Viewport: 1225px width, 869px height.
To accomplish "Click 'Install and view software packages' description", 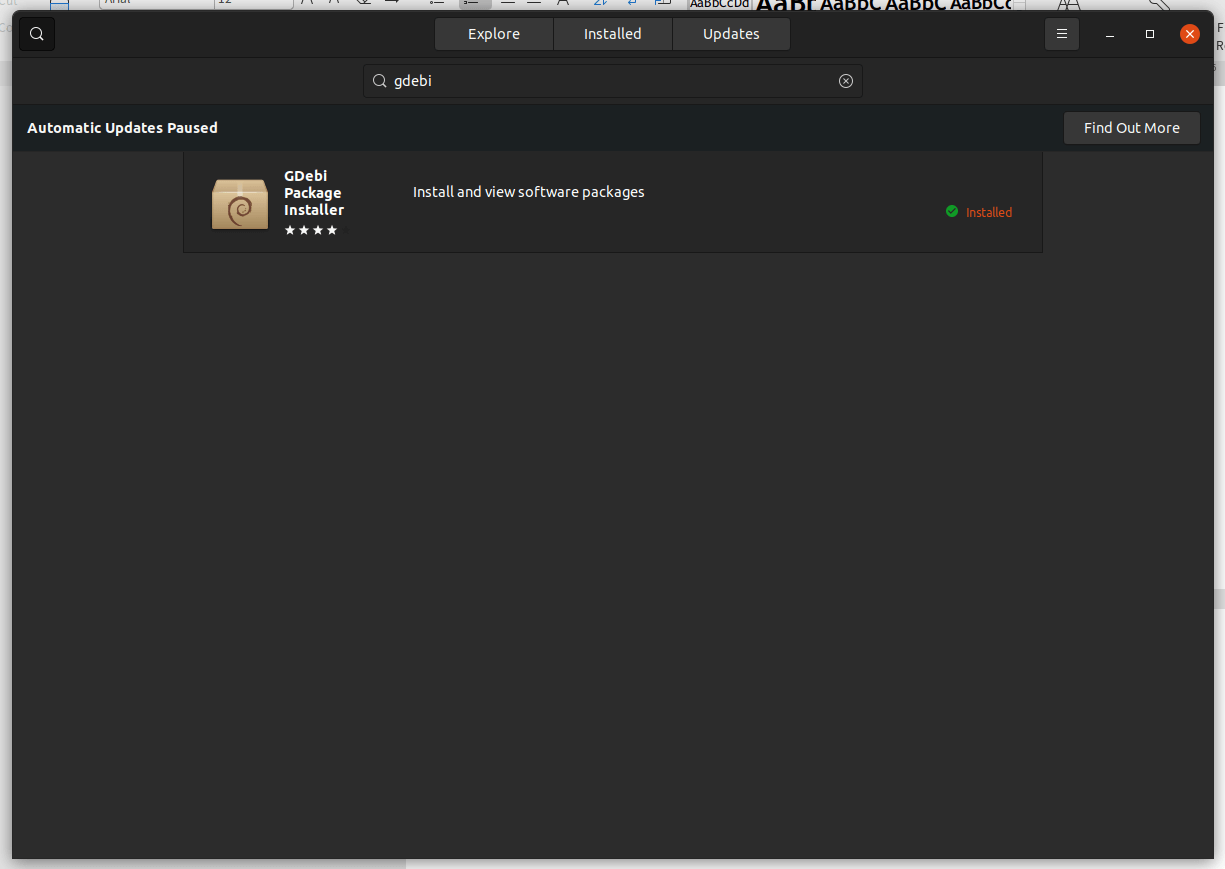I will 529,192.
